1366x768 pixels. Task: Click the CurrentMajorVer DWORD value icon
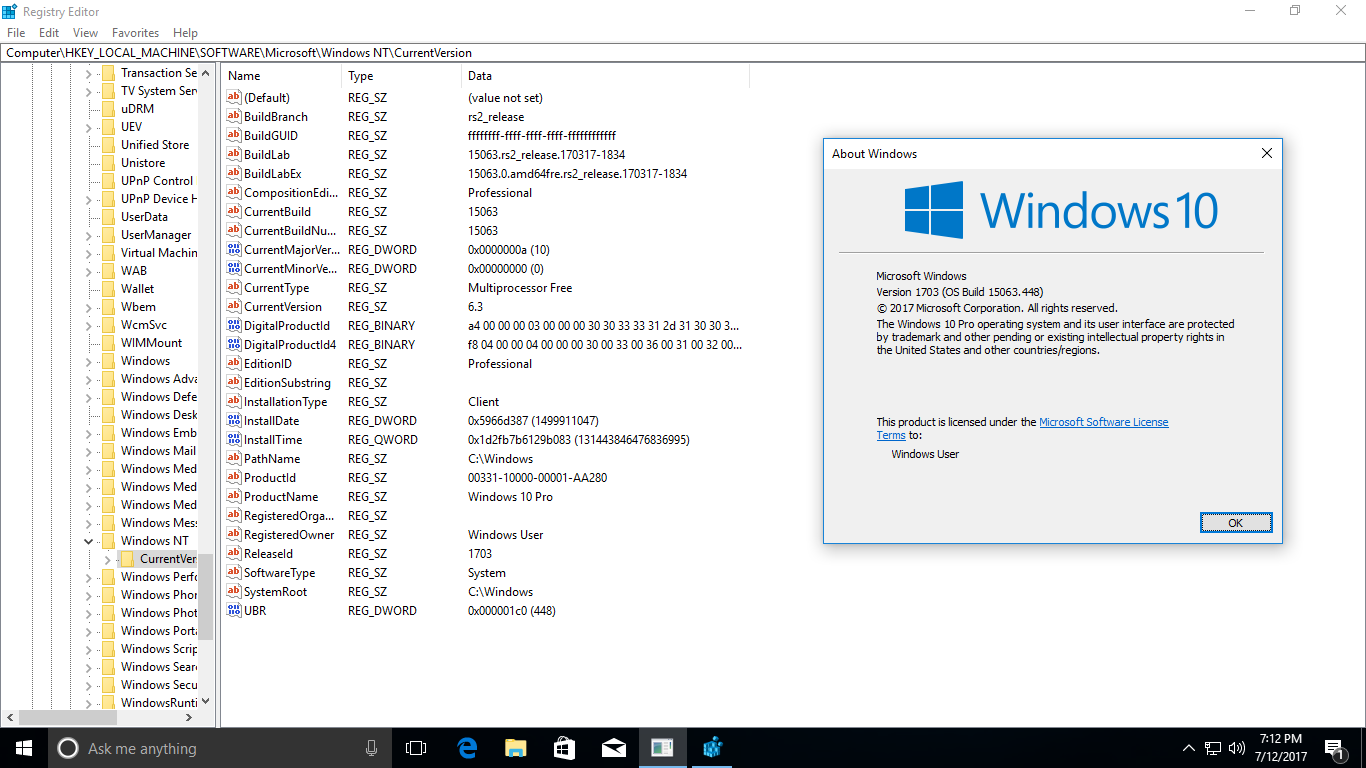[x=234, y=250]
